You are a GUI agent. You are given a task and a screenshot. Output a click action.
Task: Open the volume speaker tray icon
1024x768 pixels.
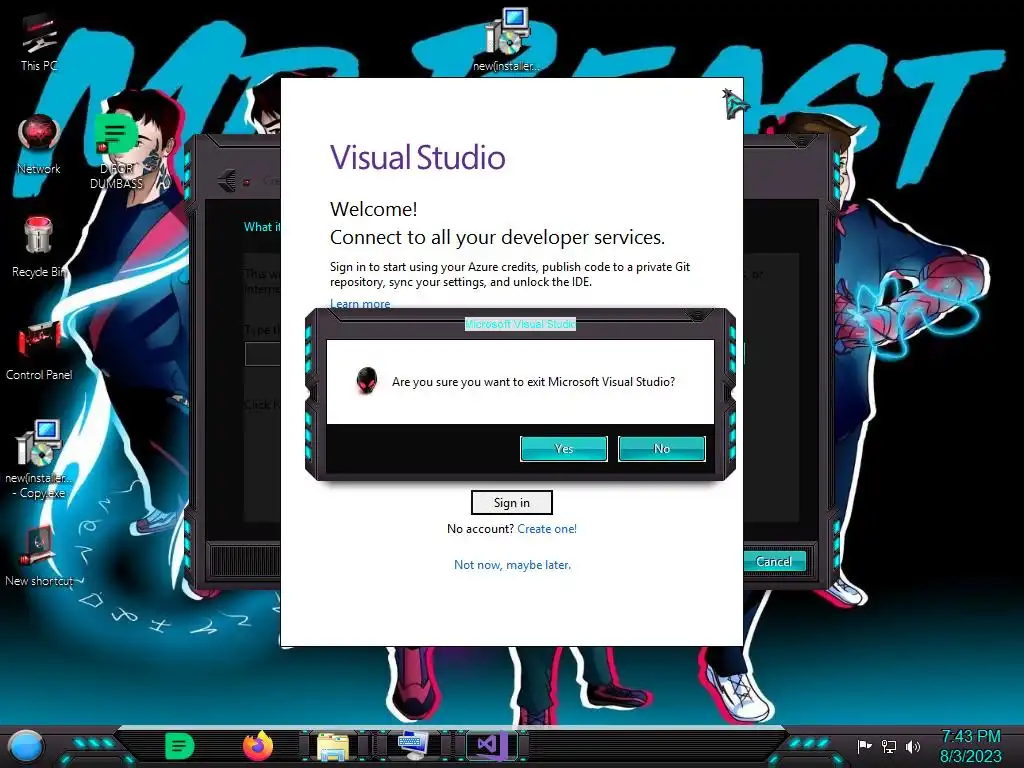(x=912, y=746)
